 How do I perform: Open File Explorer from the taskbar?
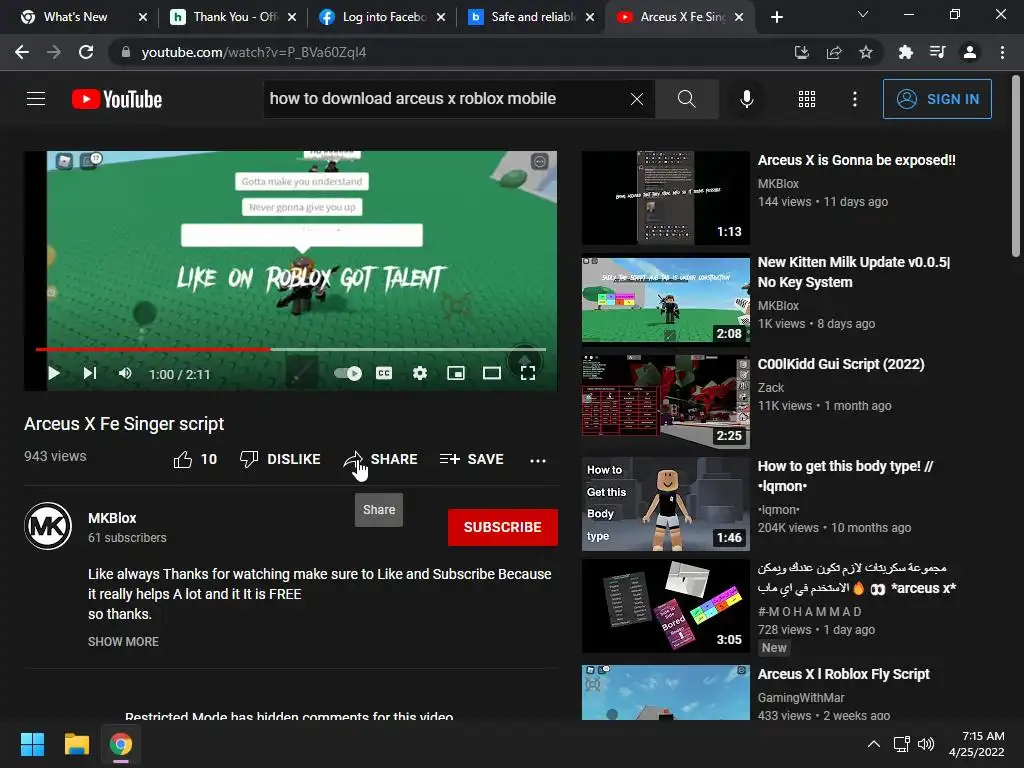tap(76, 744)
